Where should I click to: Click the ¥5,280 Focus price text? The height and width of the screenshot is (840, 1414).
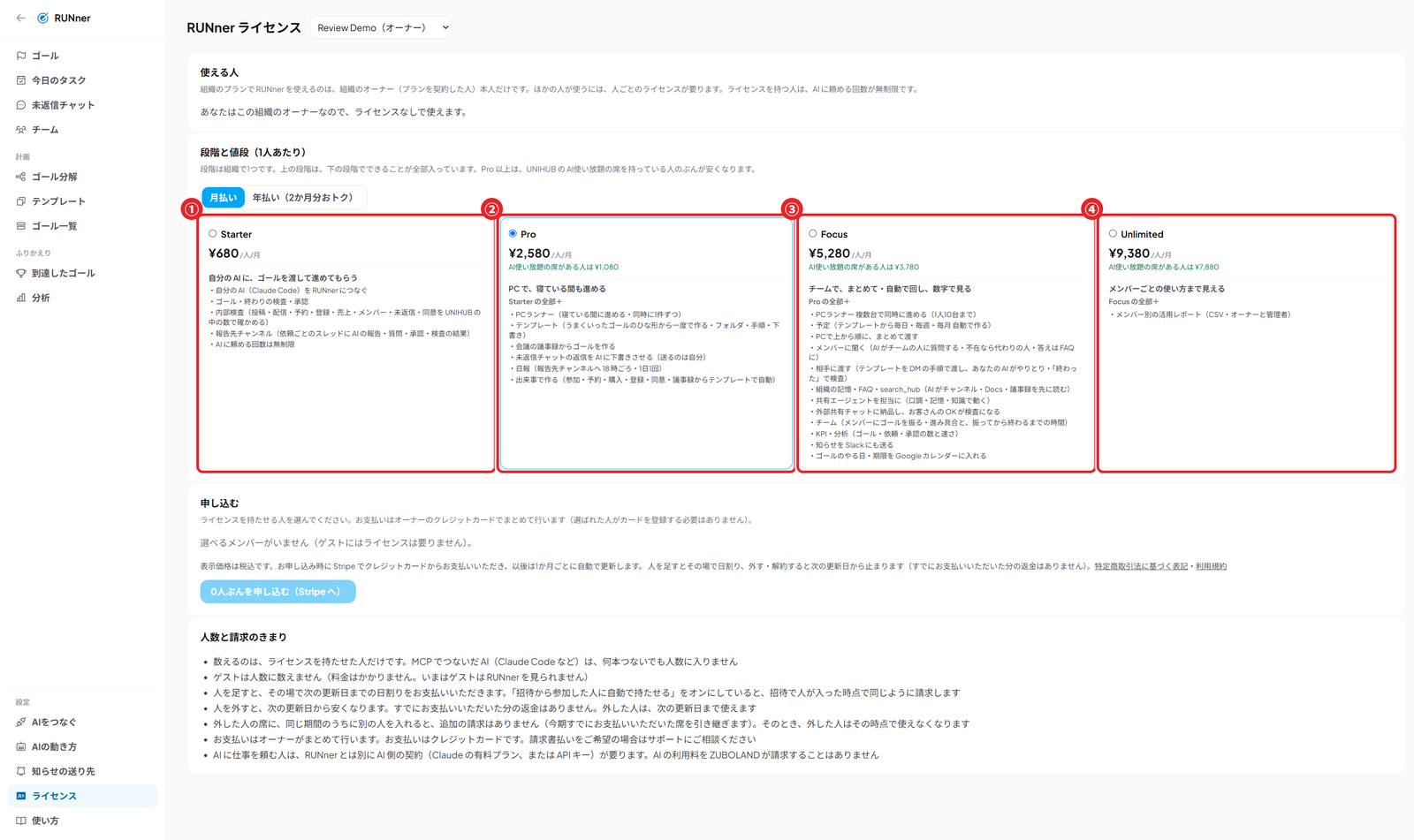[x=829, y=254]
